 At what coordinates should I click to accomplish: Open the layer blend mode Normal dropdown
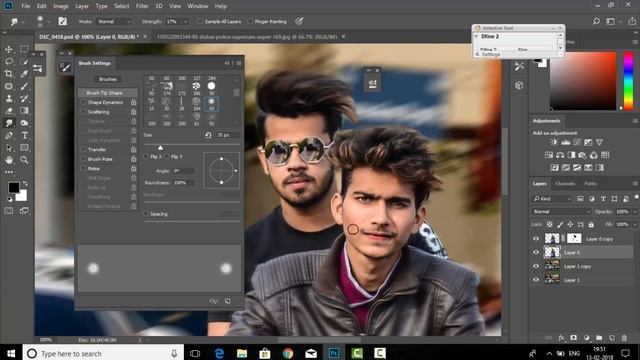pos(561,211)
